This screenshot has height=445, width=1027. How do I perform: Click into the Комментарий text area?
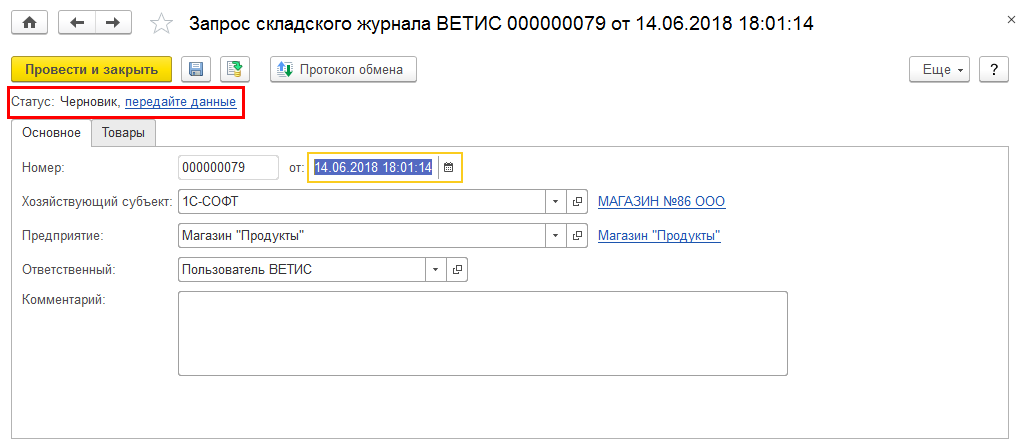coord(482,333)
